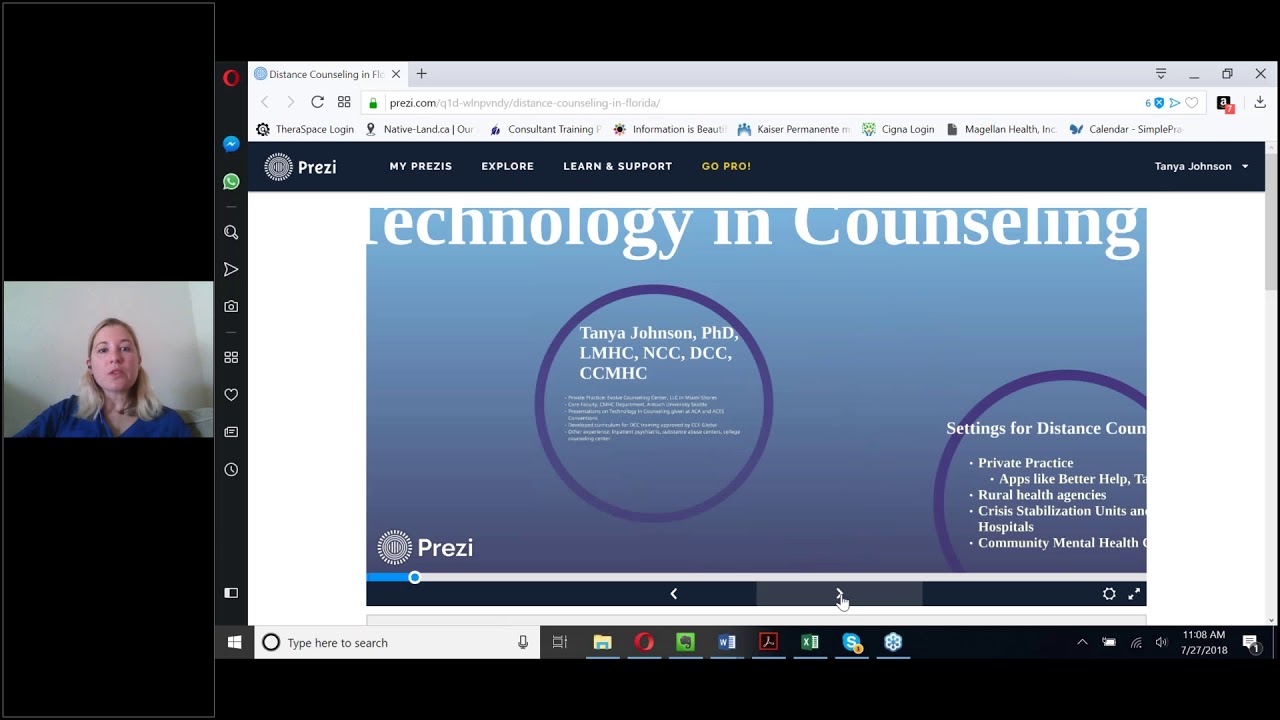Click the Opera menu logo

231,78
